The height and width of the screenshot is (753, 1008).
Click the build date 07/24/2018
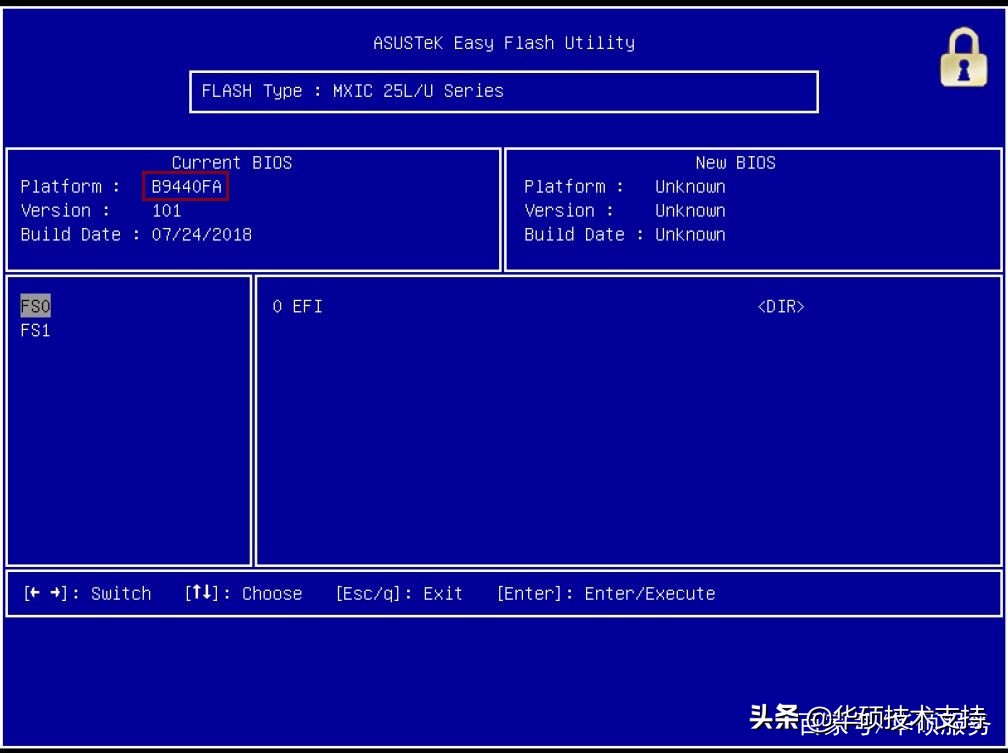[x=201, y=234]
